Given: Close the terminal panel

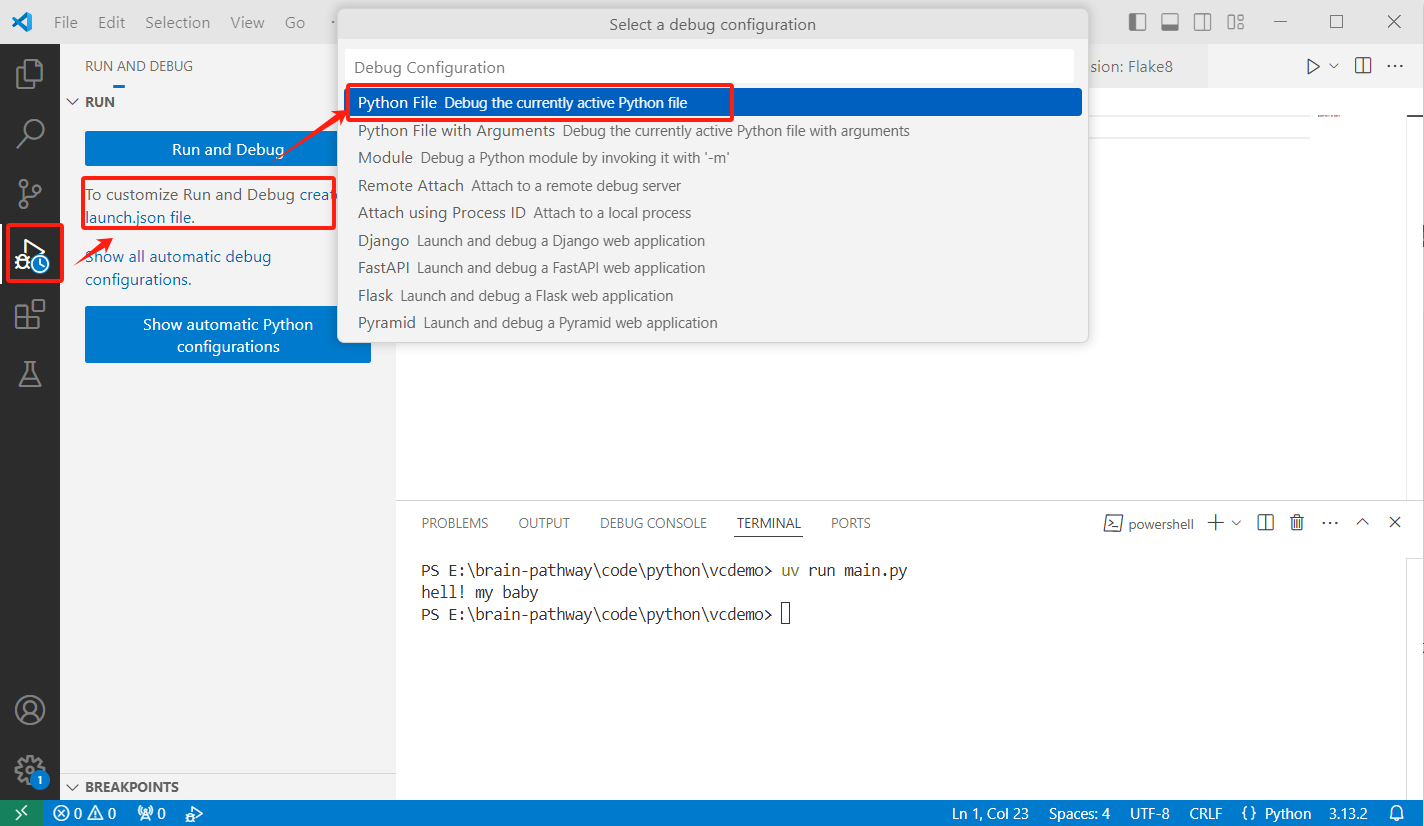Looking at the screenshot, I should [1395, 522].
